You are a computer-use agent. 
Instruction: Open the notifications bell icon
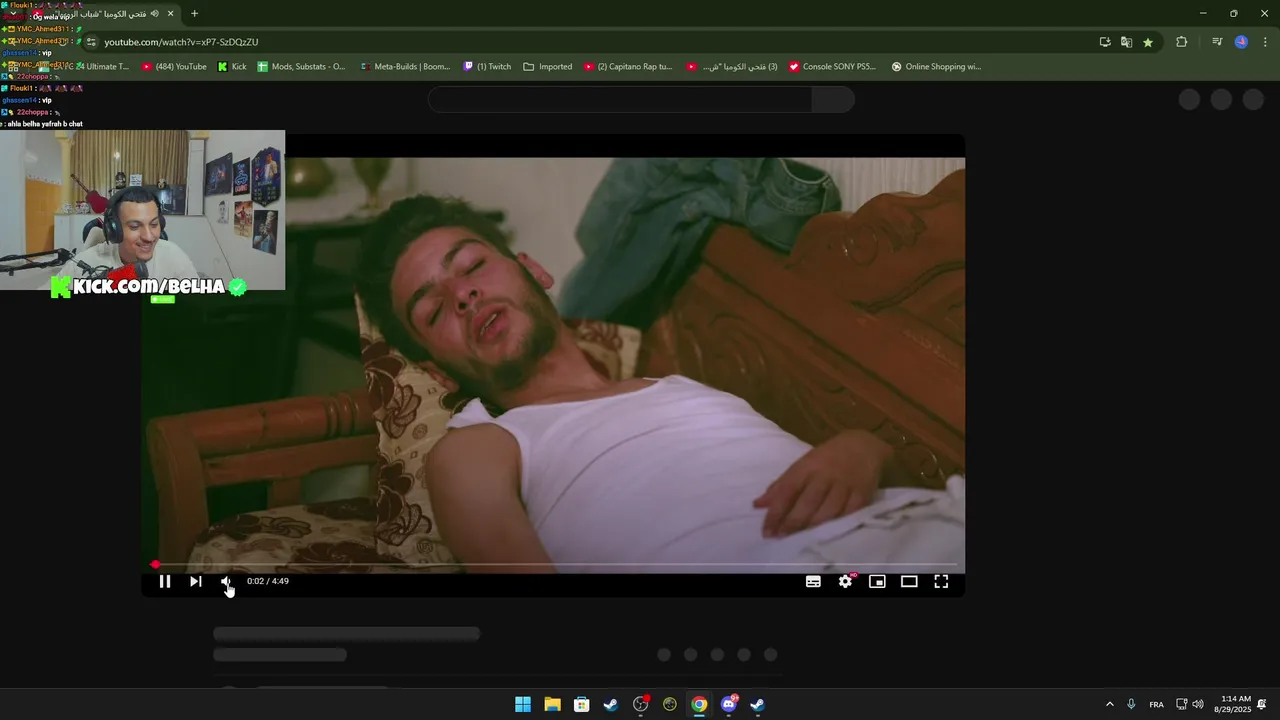tap(1262, 704)
